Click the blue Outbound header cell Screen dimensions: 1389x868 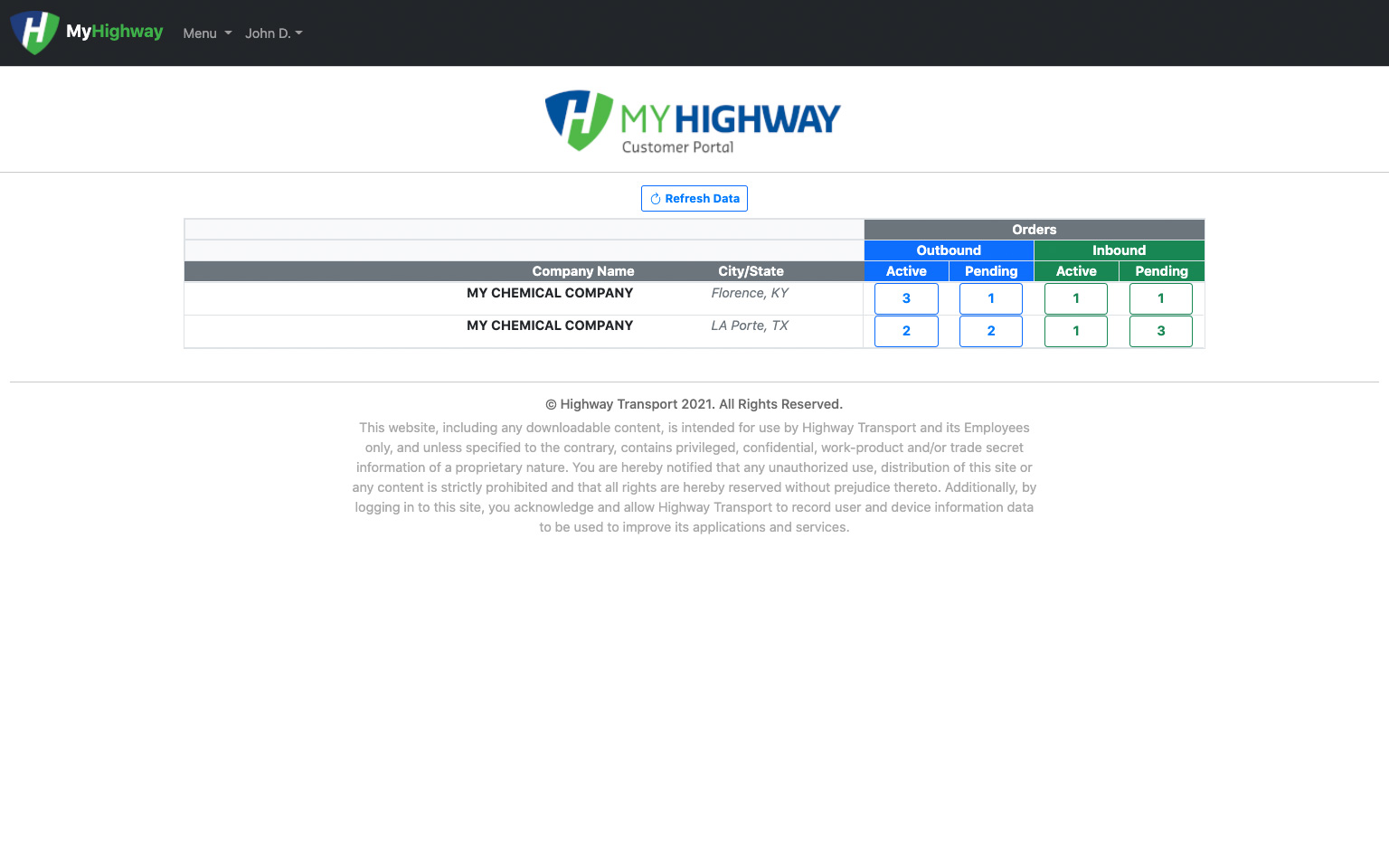point(949,250)
